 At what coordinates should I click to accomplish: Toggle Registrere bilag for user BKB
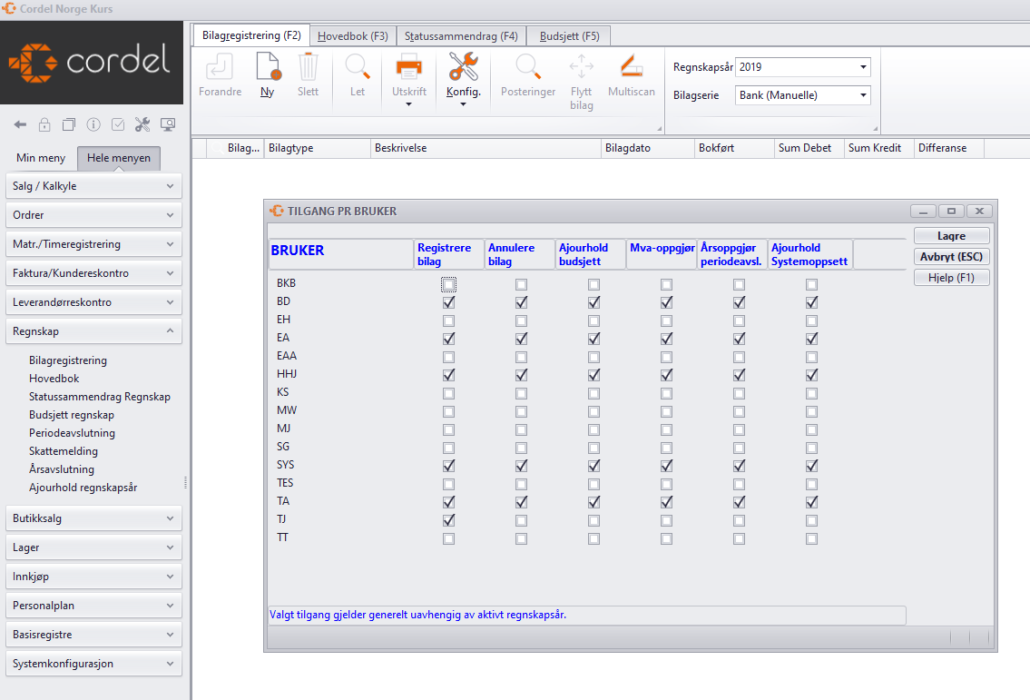coord(449,284)
